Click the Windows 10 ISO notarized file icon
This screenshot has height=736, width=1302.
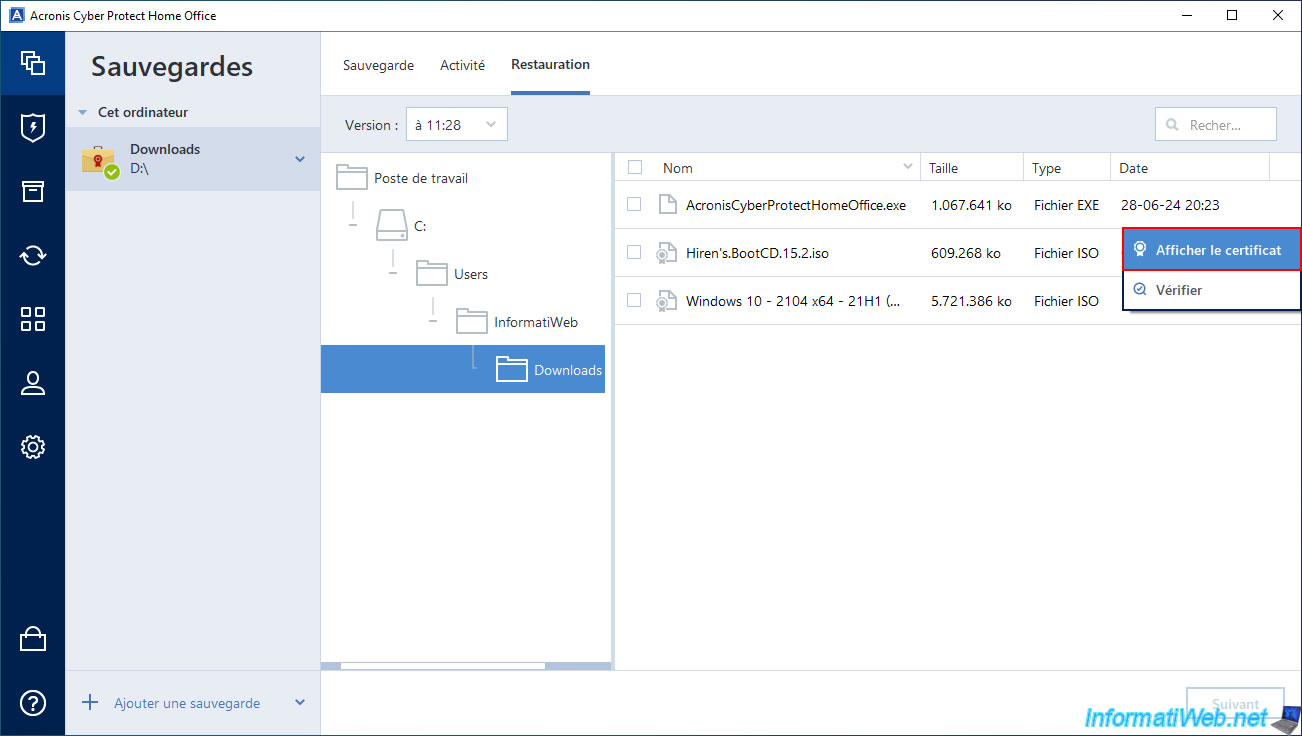click(x=666, y=301)
